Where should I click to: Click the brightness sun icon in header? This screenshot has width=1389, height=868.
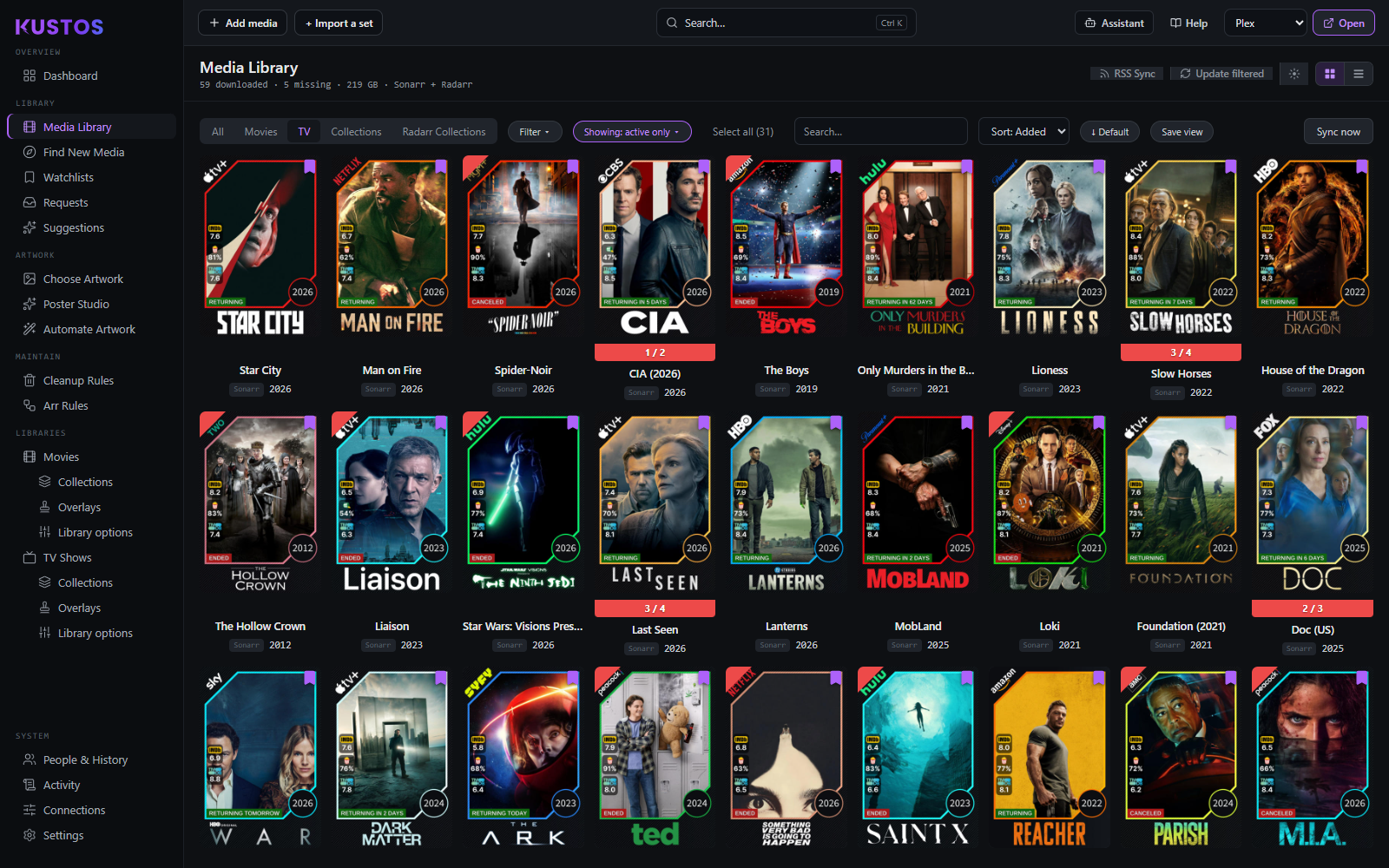click(x=1294, y=74)
